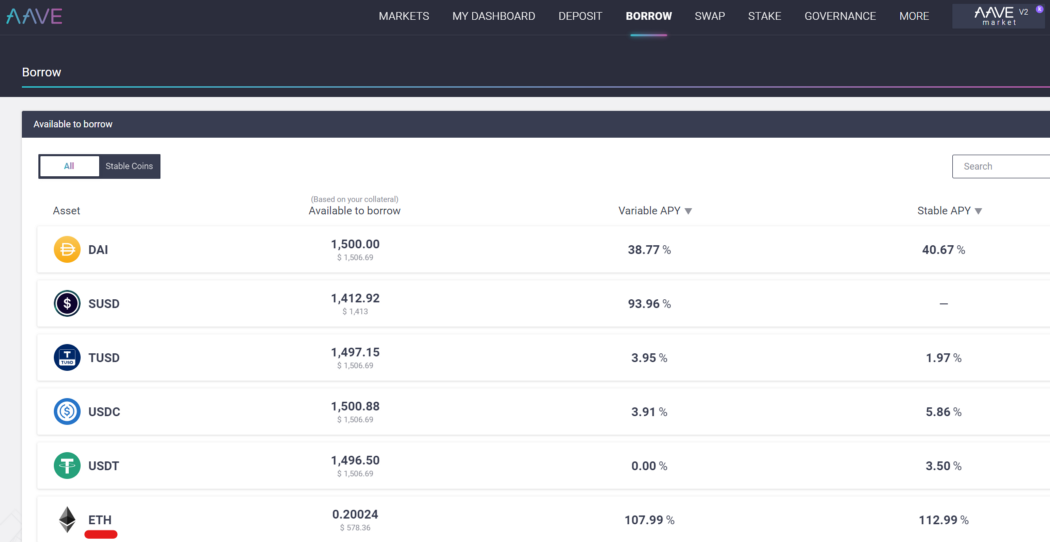This screenshot has height=542, width=1050.
Task: Select the BORROW navigation tab
Action: coord(649,16)
